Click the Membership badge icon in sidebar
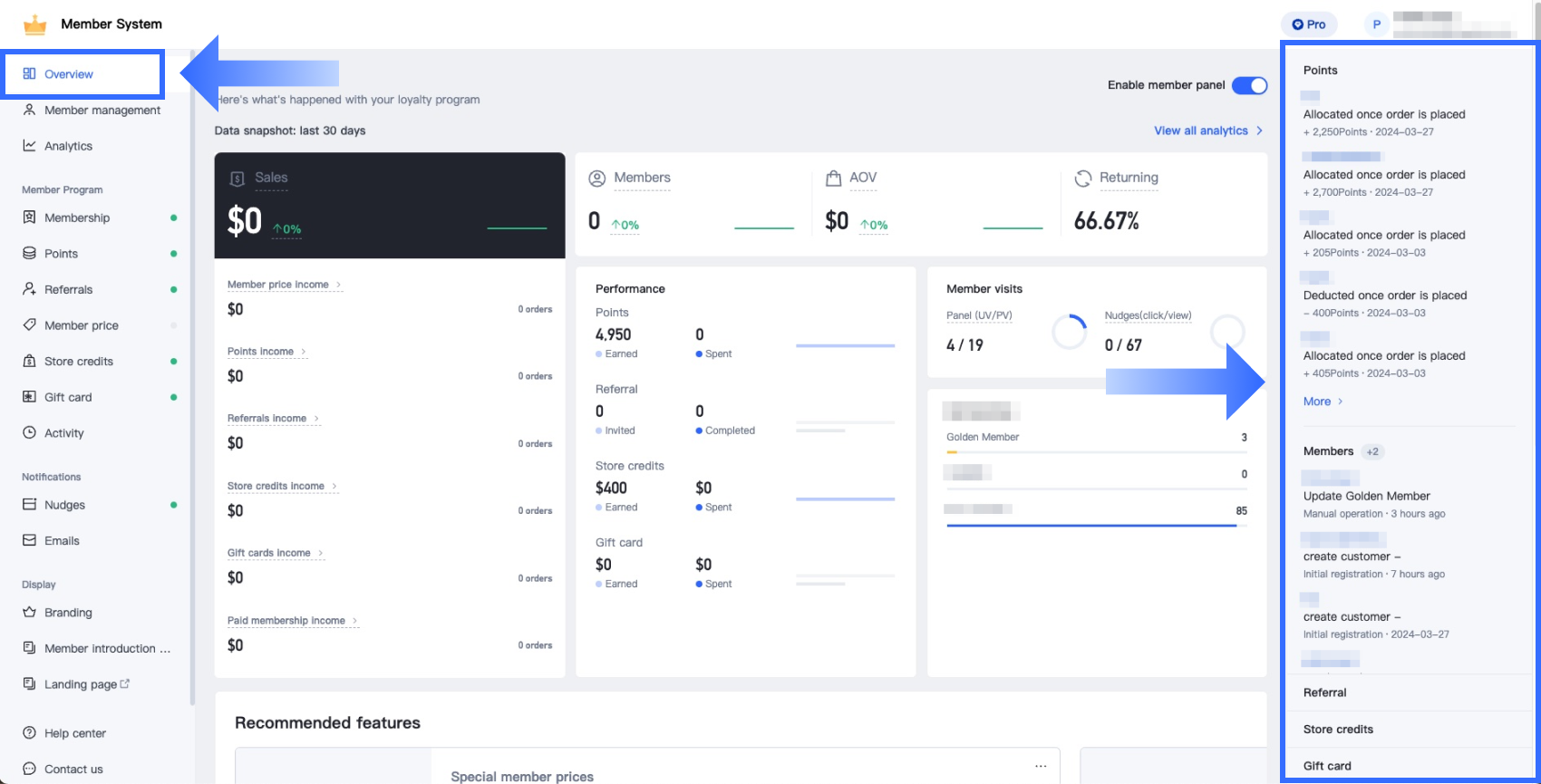The image size is (1541, 784). tap(29, 218)
